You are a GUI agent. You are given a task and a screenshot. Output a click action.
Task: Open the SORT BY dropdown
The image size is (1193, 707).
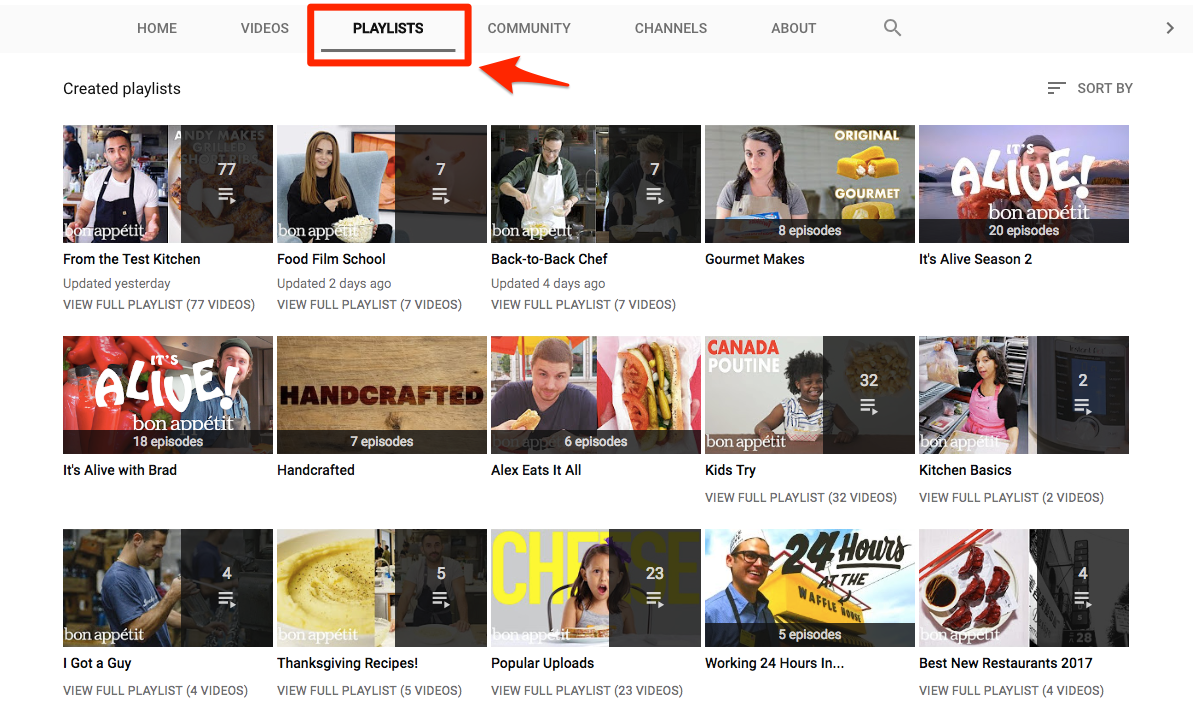(x=1090, y=88)
